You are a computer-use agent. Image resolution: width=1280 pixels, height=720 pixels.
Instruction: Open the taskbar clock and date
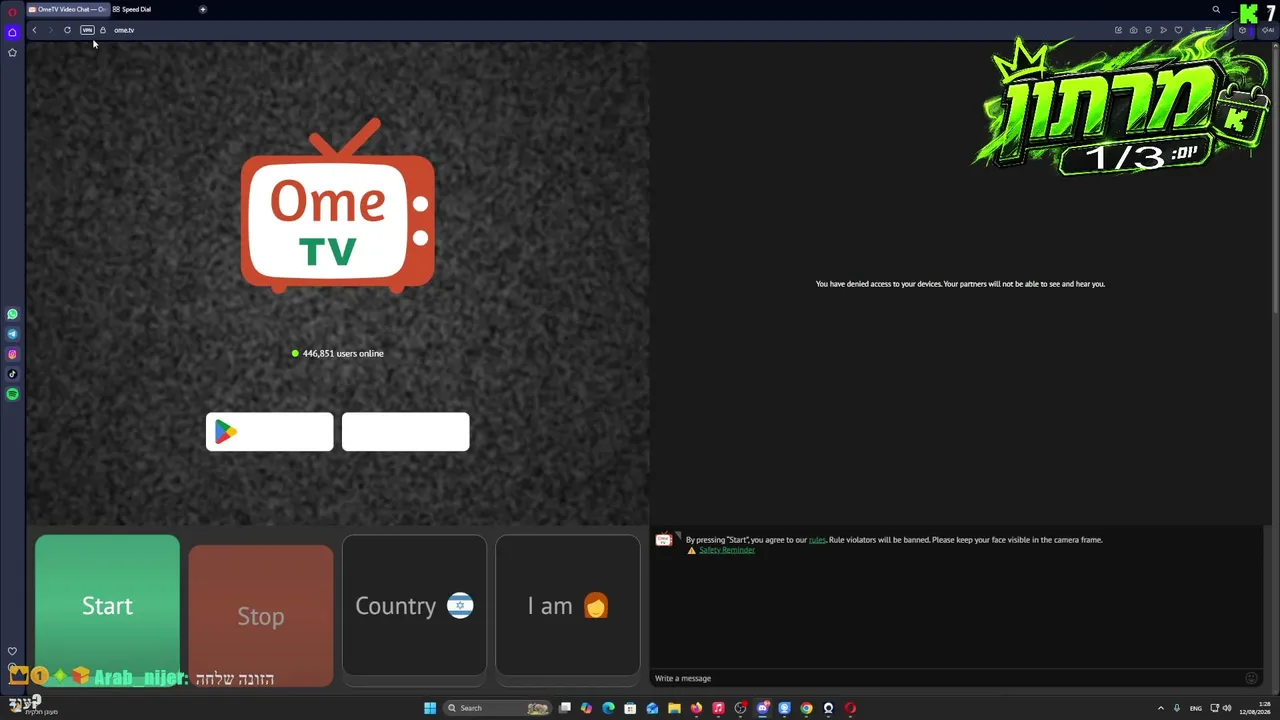[x=1255, y=708]
